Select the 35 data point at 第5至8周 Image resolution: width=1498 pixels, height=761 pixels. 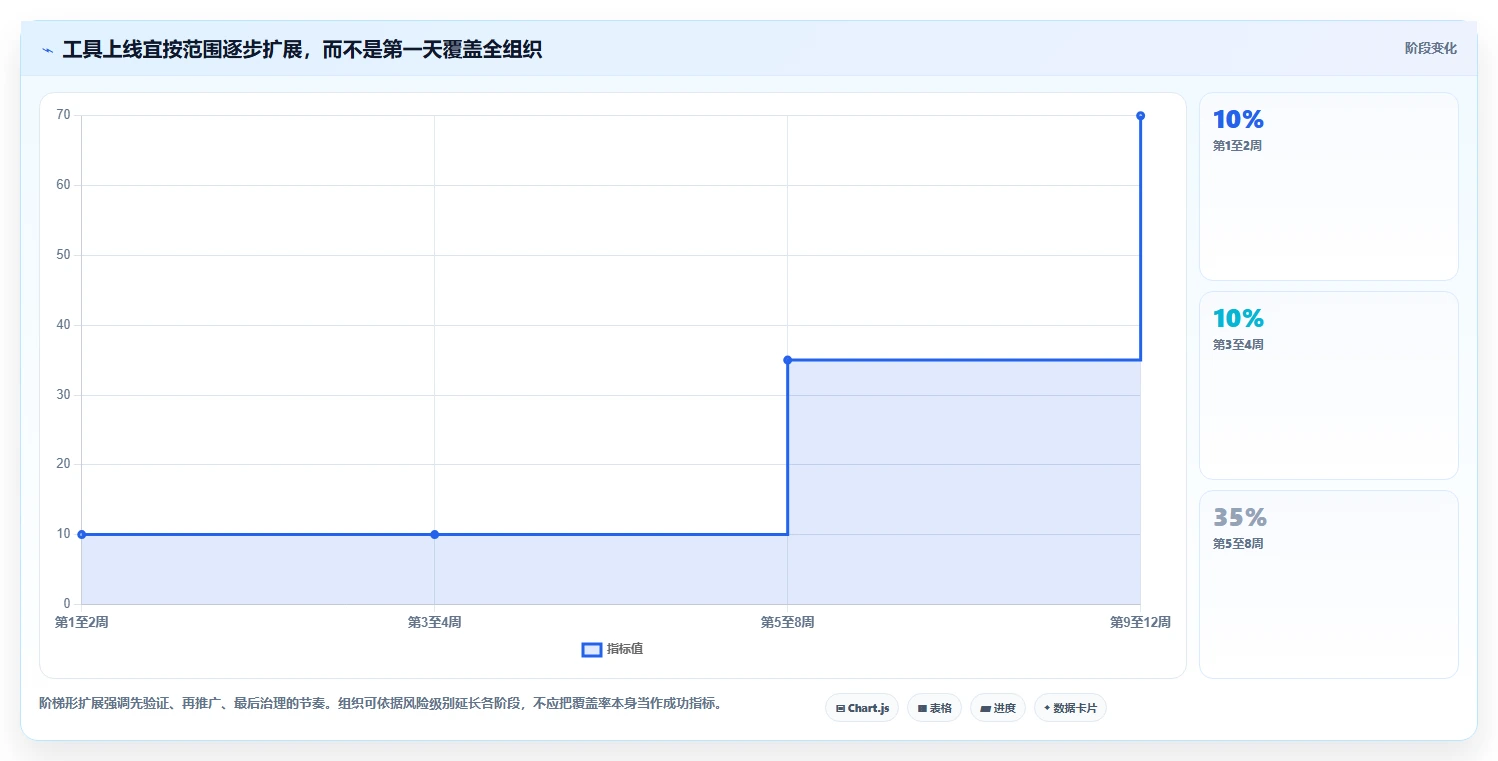[x=787, y=360]
